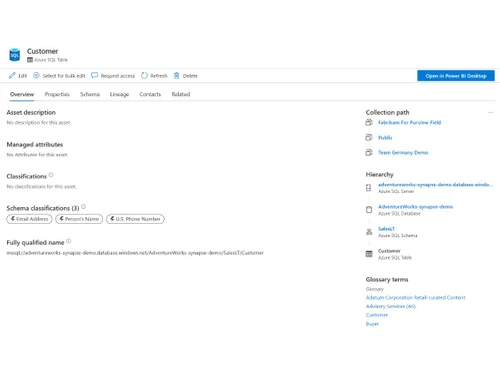This screenshot has width=500, height=375.
Task: Click the Azure SQL Server hierarchy icon
Action: pos(368,188)
